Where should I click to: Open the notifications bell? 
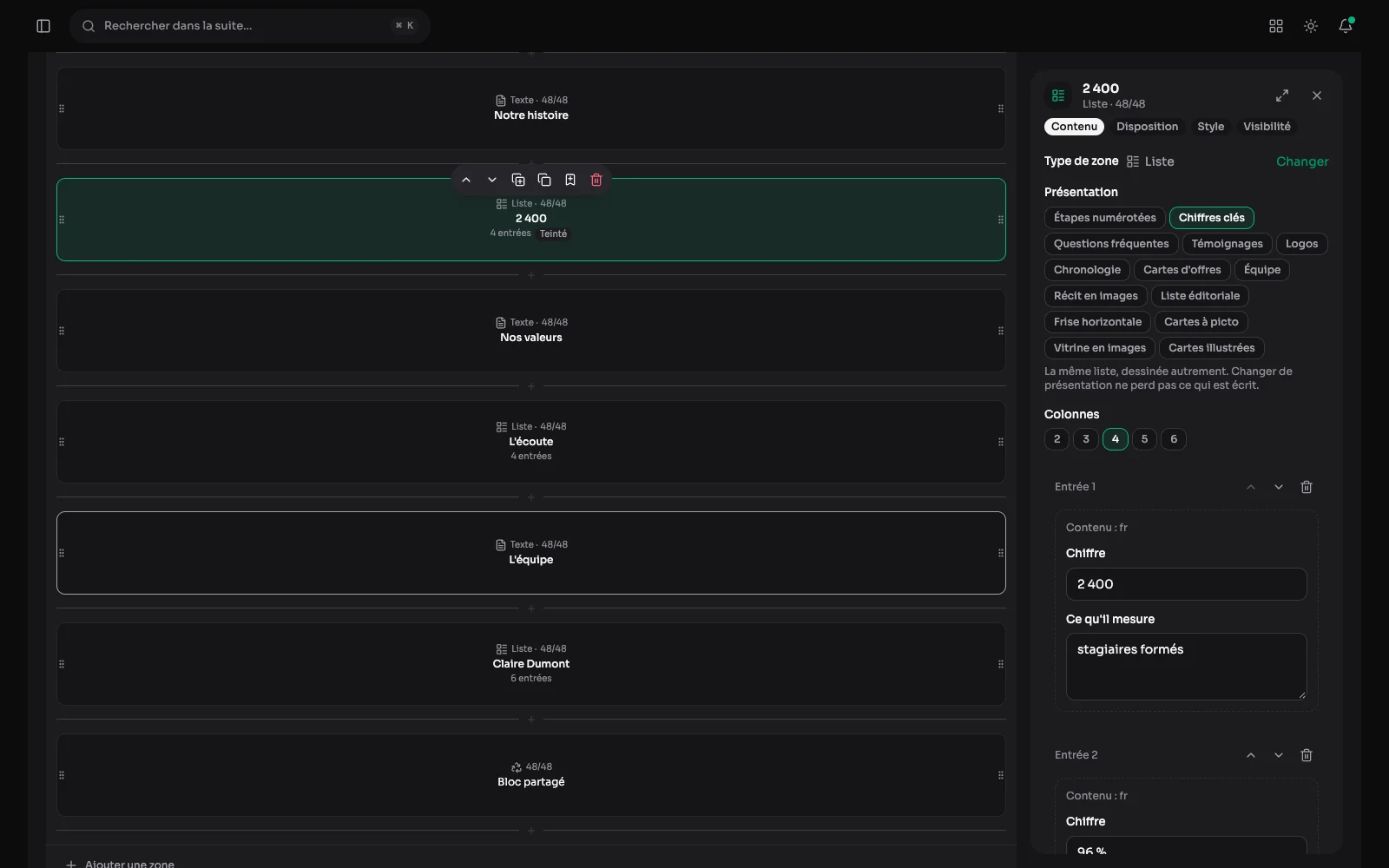tap(1346, 26)
